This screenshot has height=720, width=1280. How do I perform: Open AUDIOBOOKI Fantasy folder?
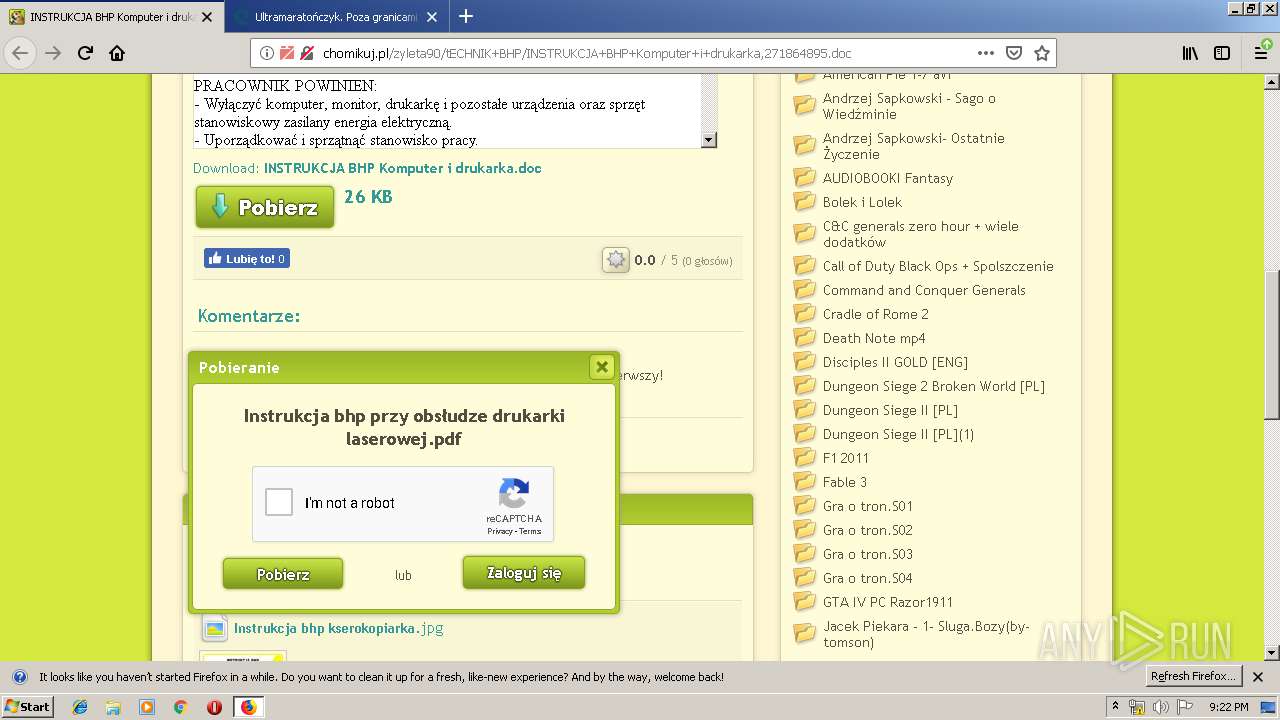click(888, 178)
